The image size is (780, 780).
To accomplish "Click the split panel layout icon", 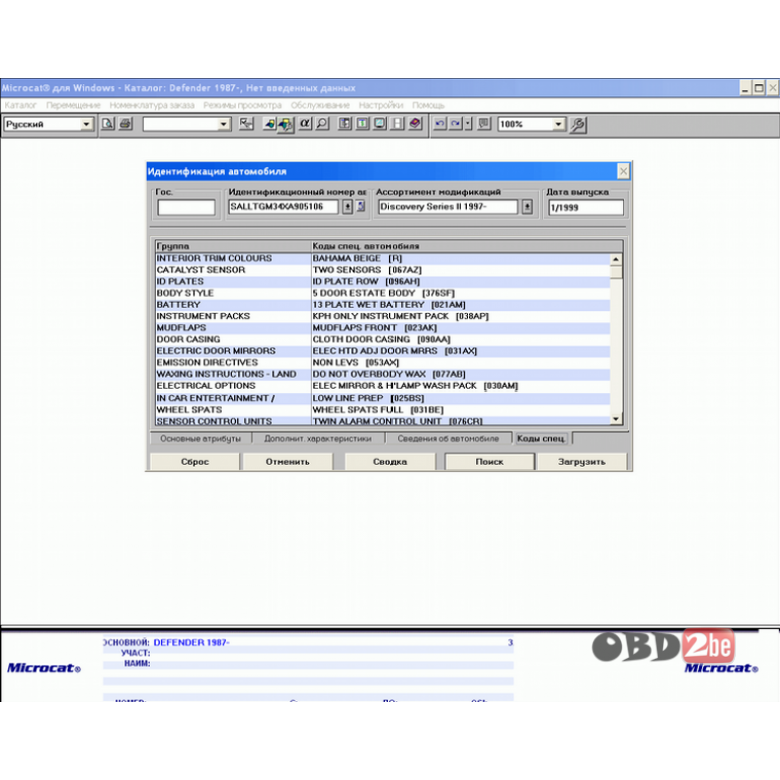I will click(x=397, y=123).
